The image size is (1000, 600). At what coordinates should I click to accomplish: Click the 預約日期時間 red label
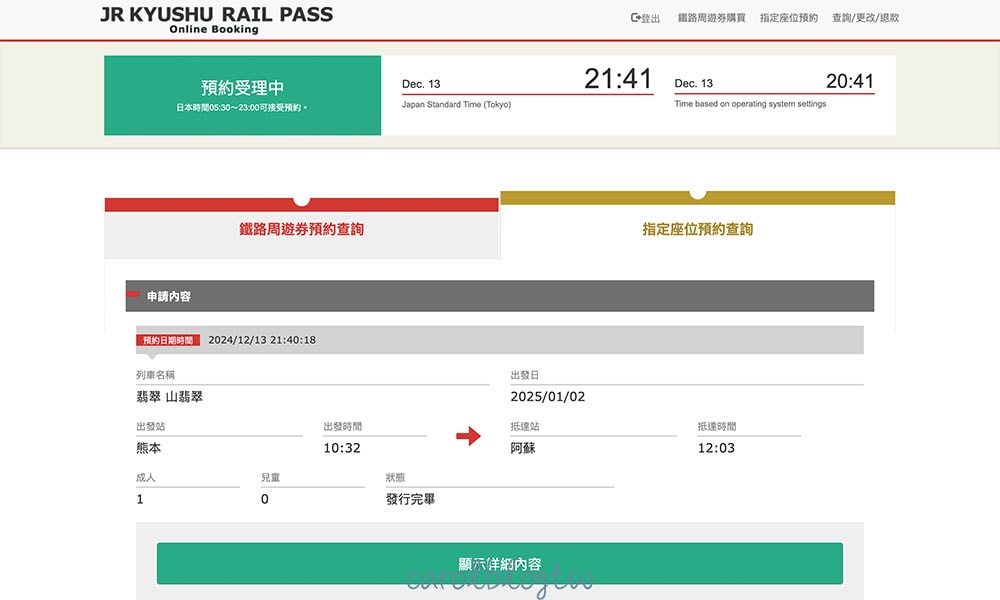168,340
